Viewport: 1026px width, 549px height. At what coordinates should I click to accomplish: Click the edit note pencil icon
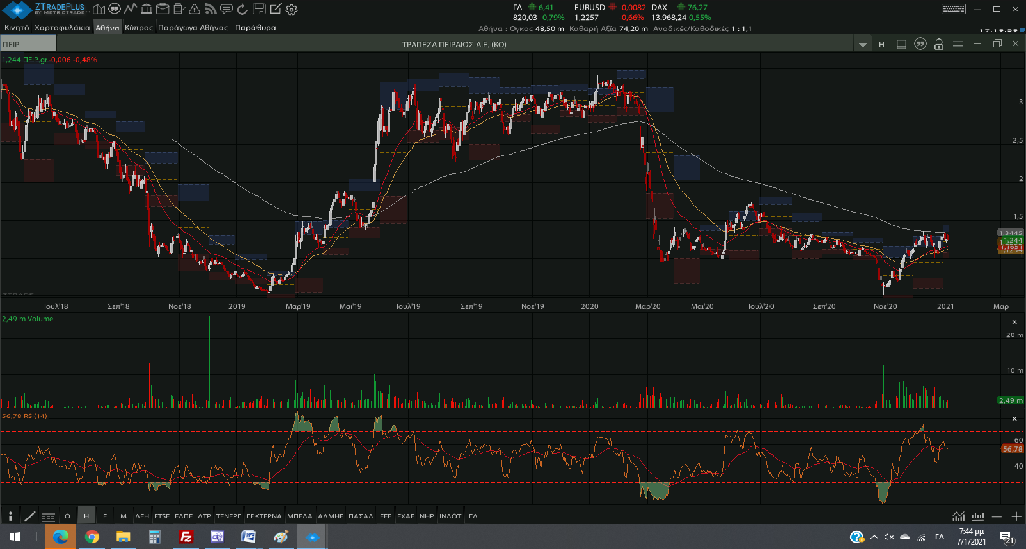click(275, 9)
